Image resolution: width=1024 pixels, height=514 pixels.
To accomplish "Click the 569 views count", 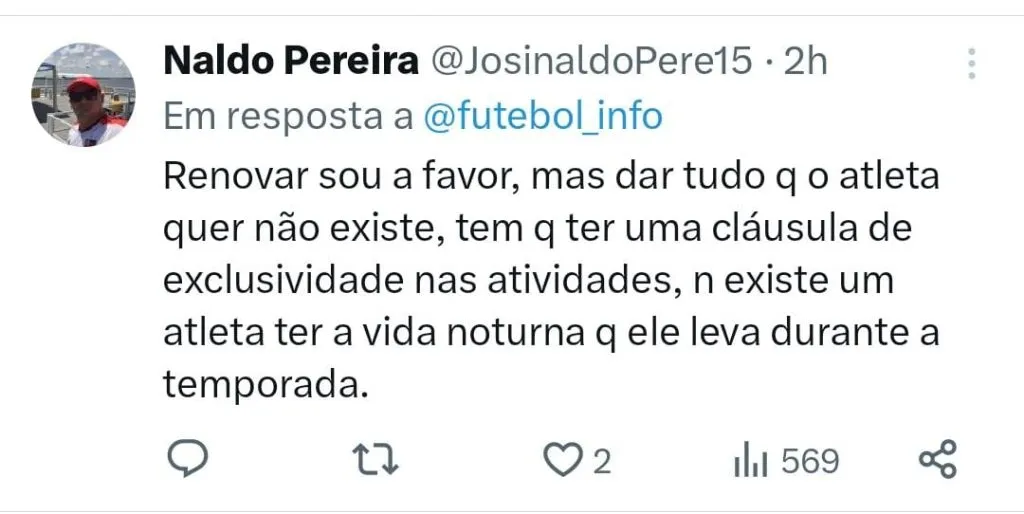I will coord(809,461).
